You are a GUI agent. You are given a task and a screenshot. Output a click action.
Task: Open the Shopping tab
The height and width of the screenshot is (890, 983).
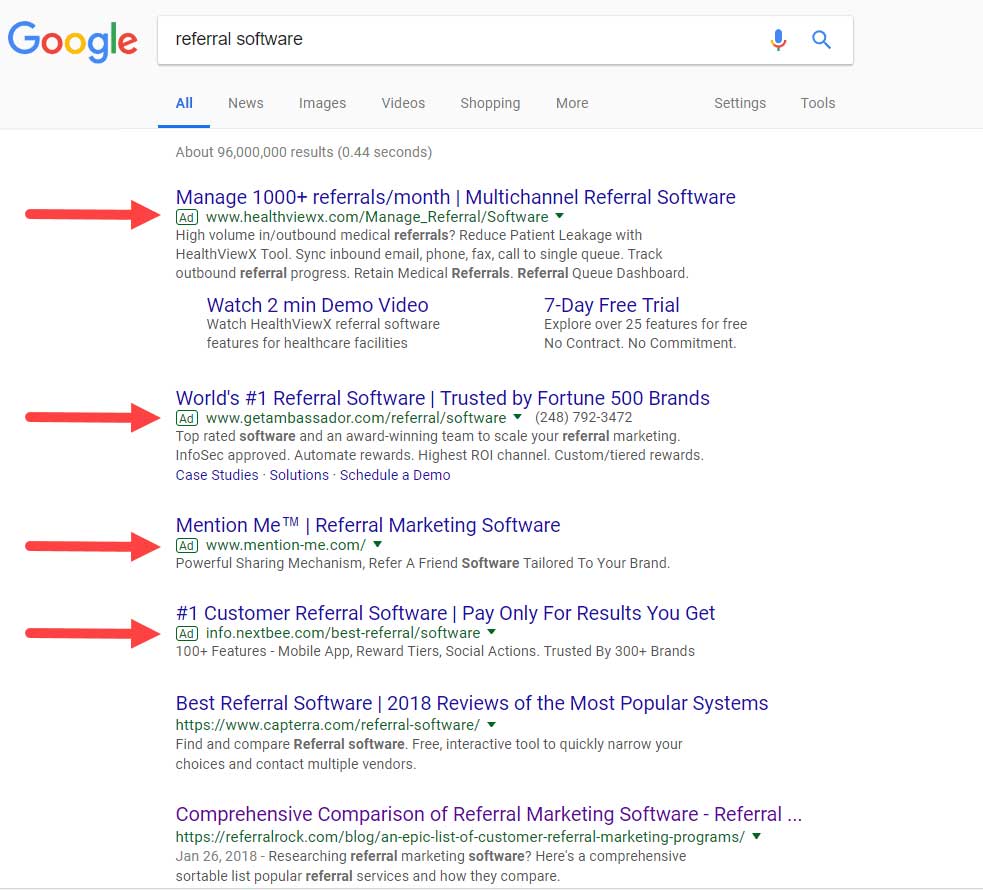pyautogui.click(x=490, y=103)
